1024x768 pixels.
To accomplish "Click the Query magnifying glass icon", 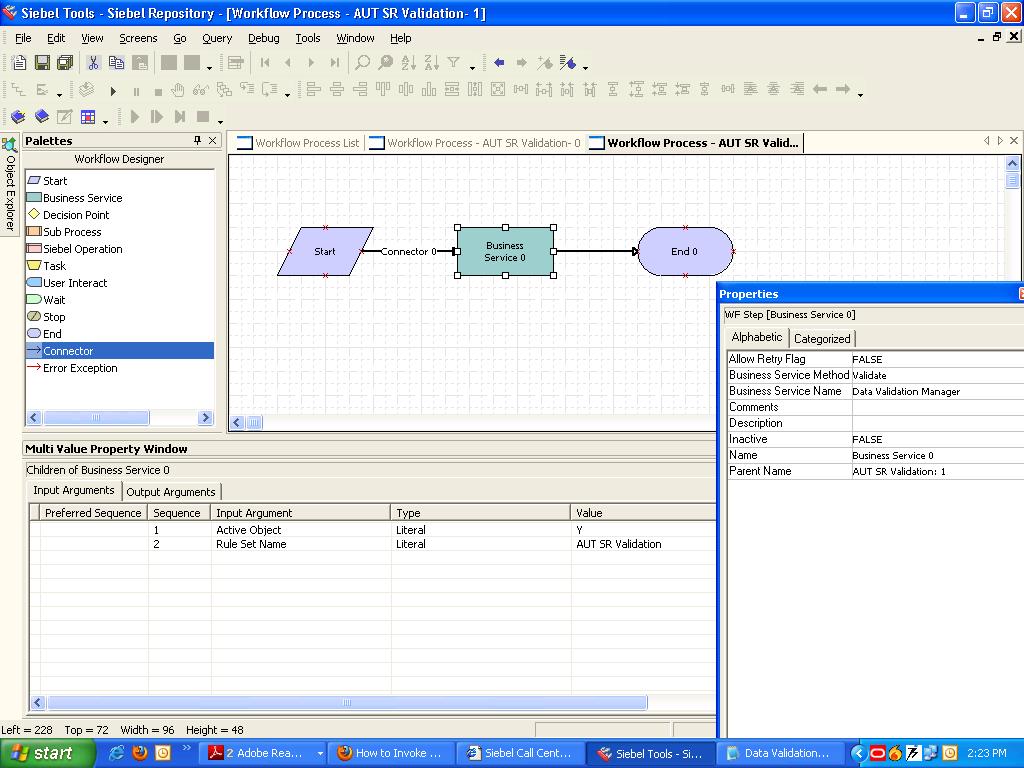I will [362, 63].
